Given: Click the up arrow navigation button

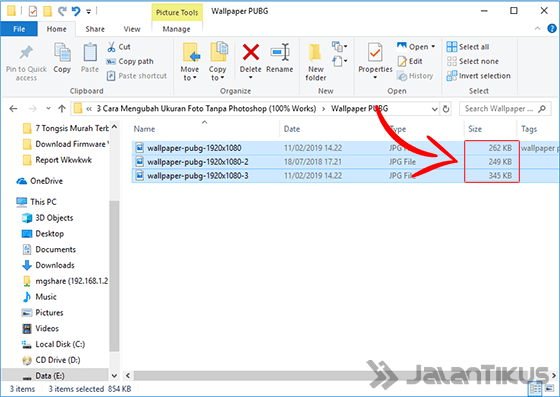Looking at the screenshot, I should 62,109.
